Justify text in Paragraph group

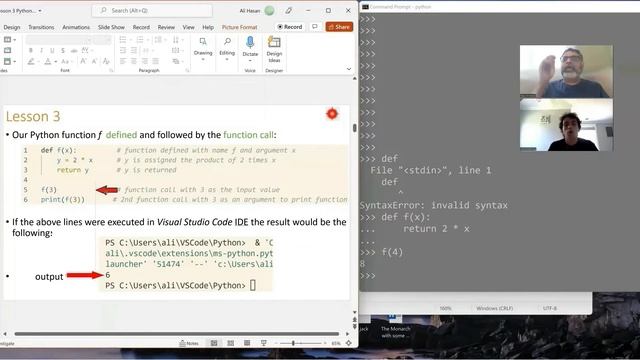[x=155, y=61]
